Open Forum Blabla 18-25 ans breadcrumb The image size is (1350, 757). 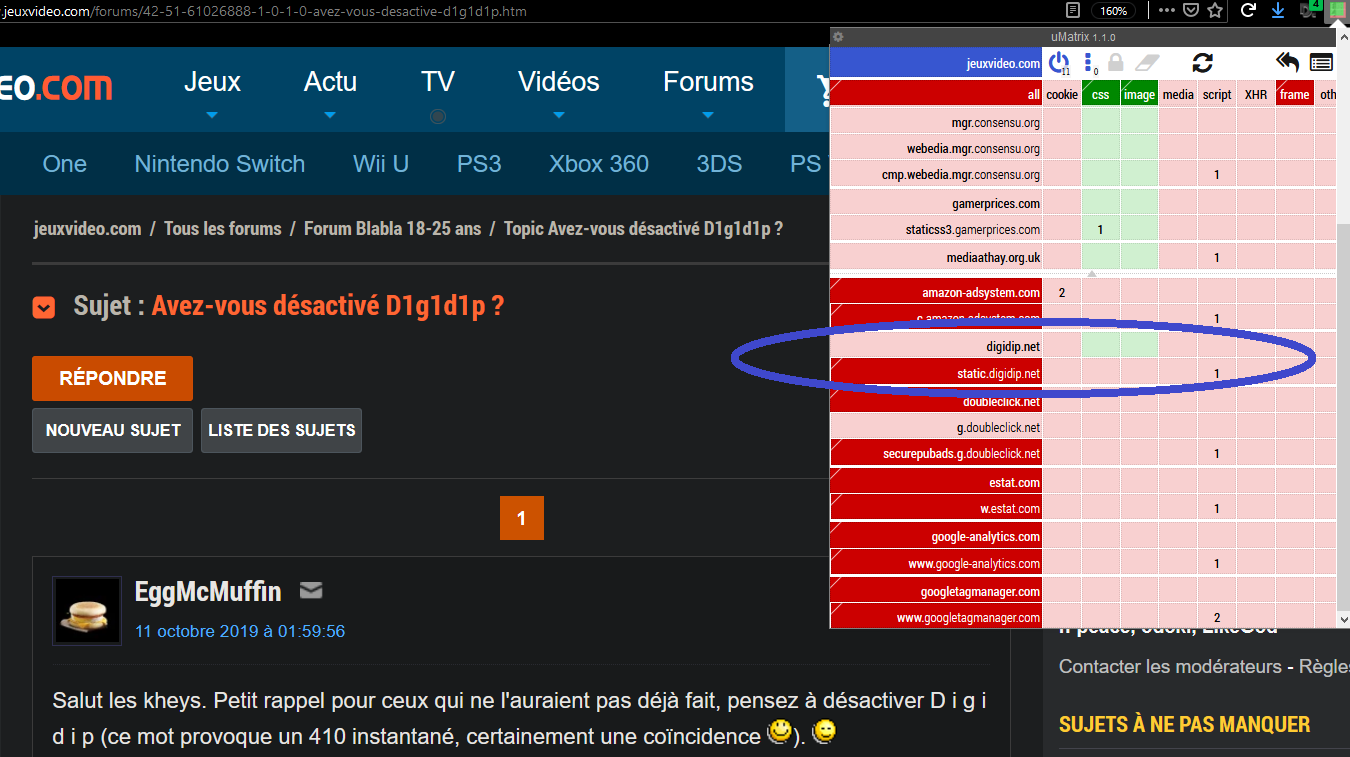point(393,229)
